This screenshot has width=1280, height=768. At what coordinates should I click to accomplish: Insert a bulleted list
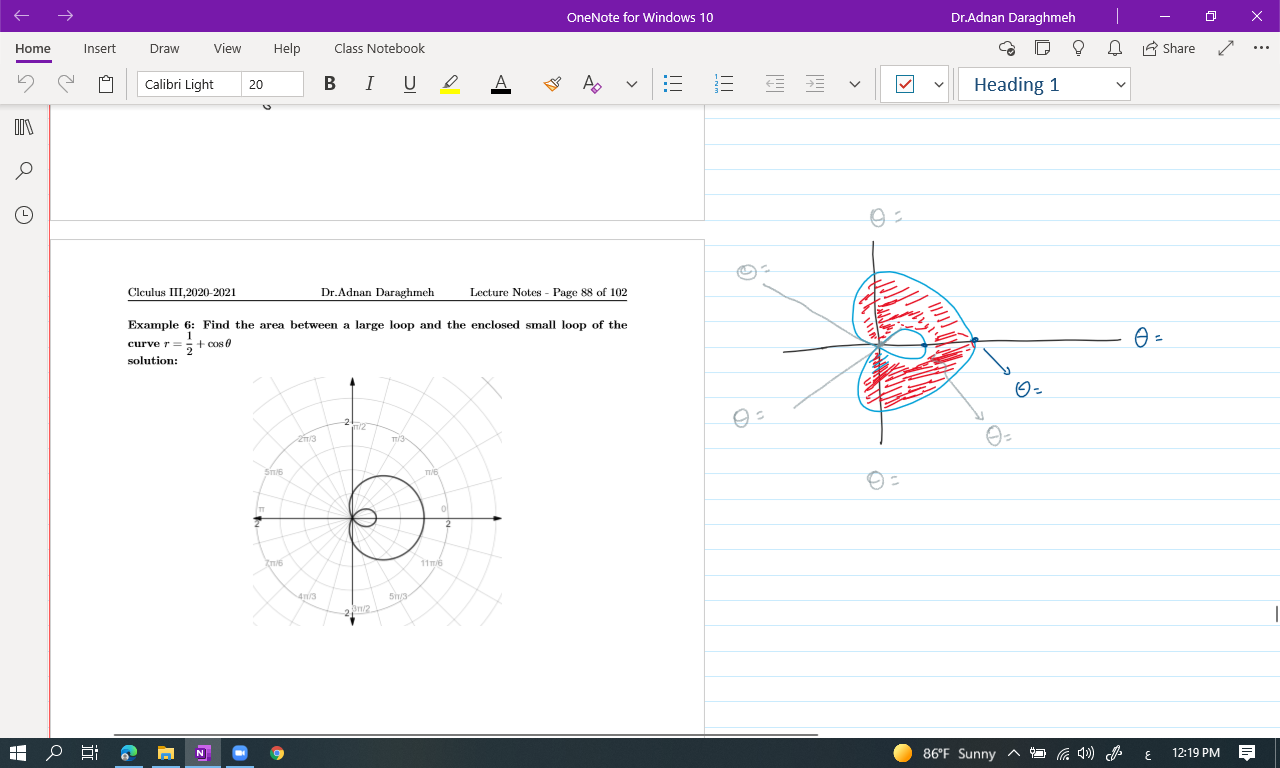[x=674, y=85]
